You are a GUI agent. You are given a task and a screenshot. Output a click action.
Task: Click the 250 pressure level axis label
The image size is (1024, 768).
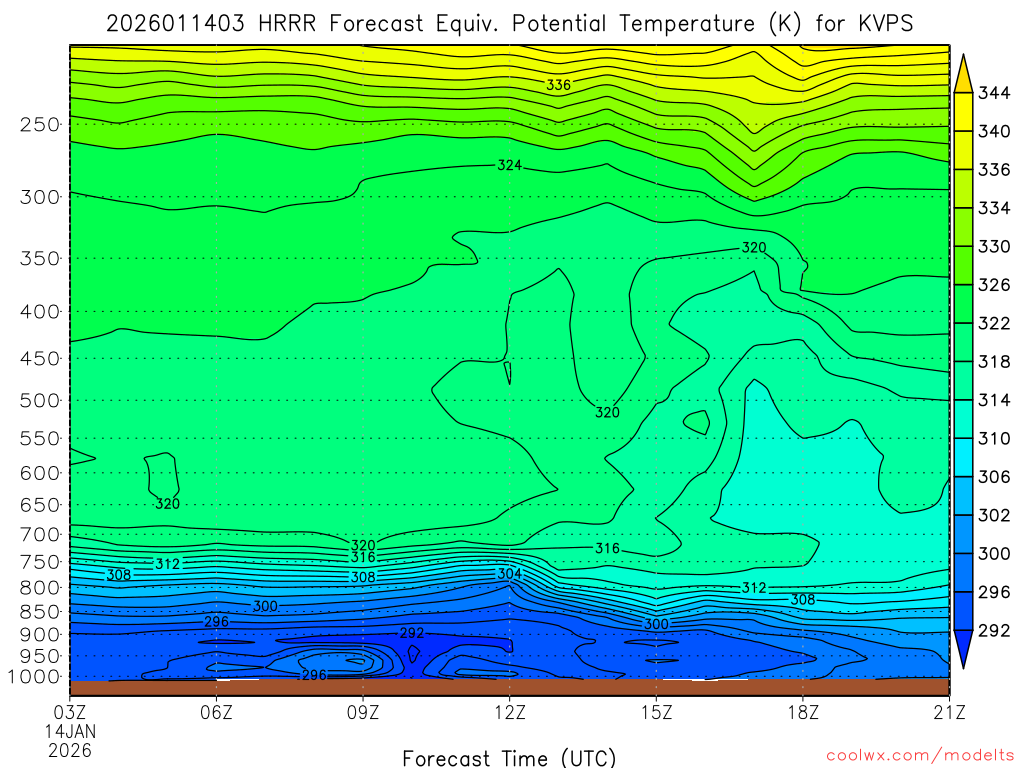(x=40, y=124)
